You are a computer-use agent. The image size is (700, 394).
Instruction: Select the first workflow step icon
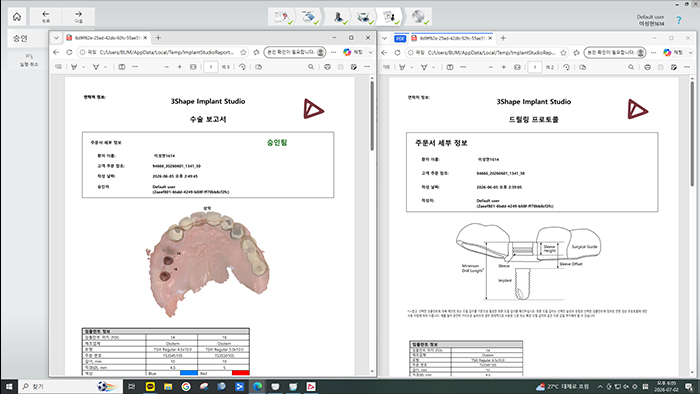click(282, 17)
